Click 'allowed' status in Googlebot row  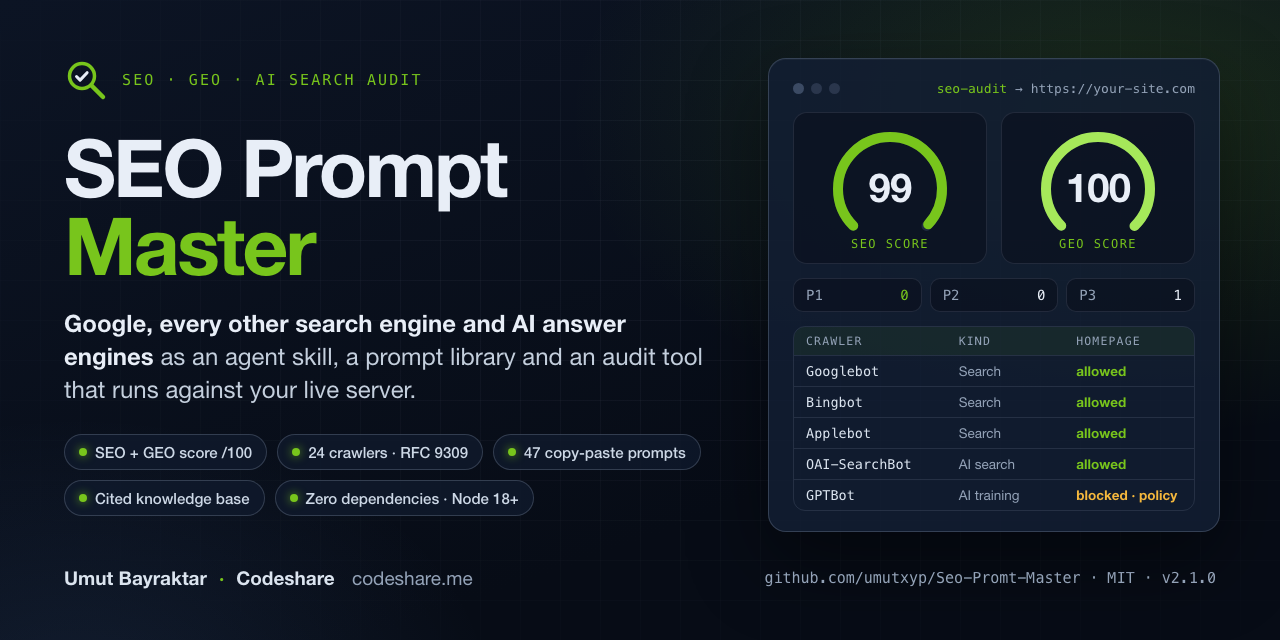tap(1101, 371)
